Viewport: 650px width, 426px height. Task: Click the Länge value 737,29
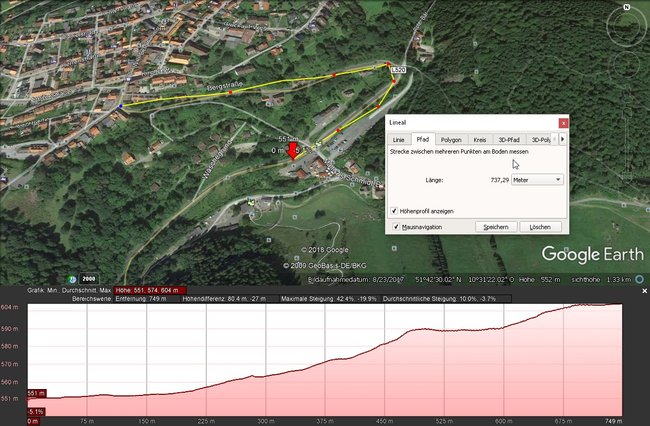(x=500, y=180)
